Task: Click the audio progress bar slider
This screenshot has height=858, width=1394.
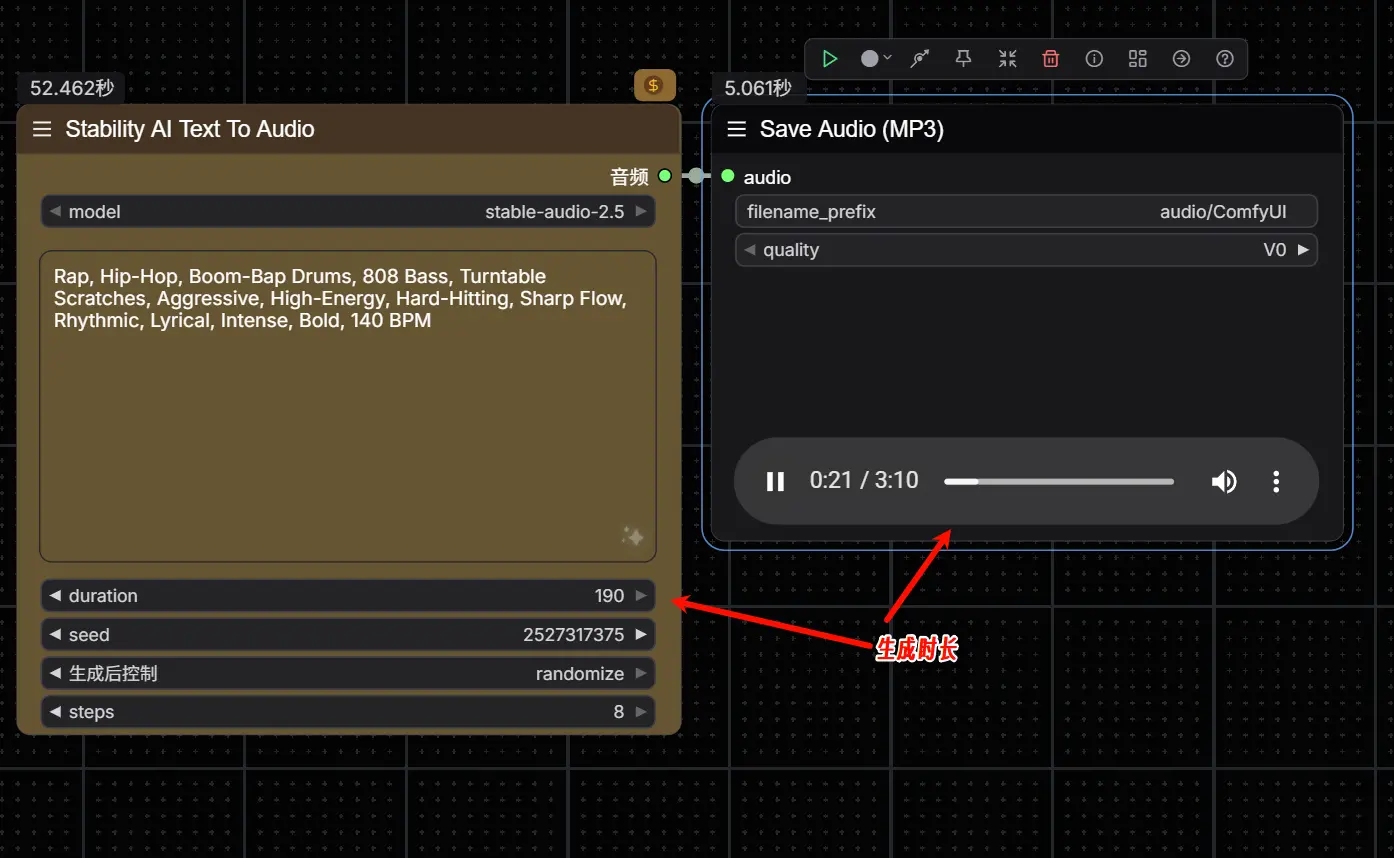Action: [x=1058, y=481]
